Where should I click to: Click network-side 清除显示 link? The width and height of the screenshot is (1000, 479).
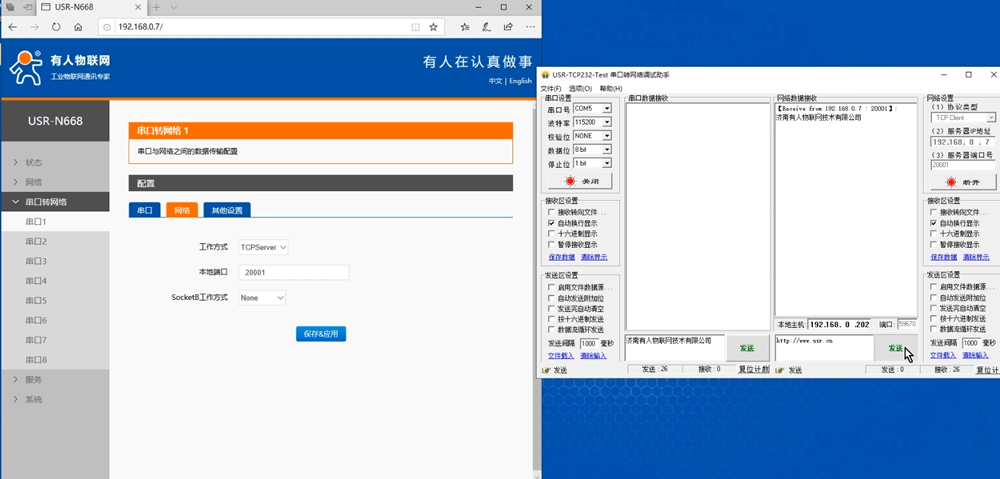[x=976, y=257]
